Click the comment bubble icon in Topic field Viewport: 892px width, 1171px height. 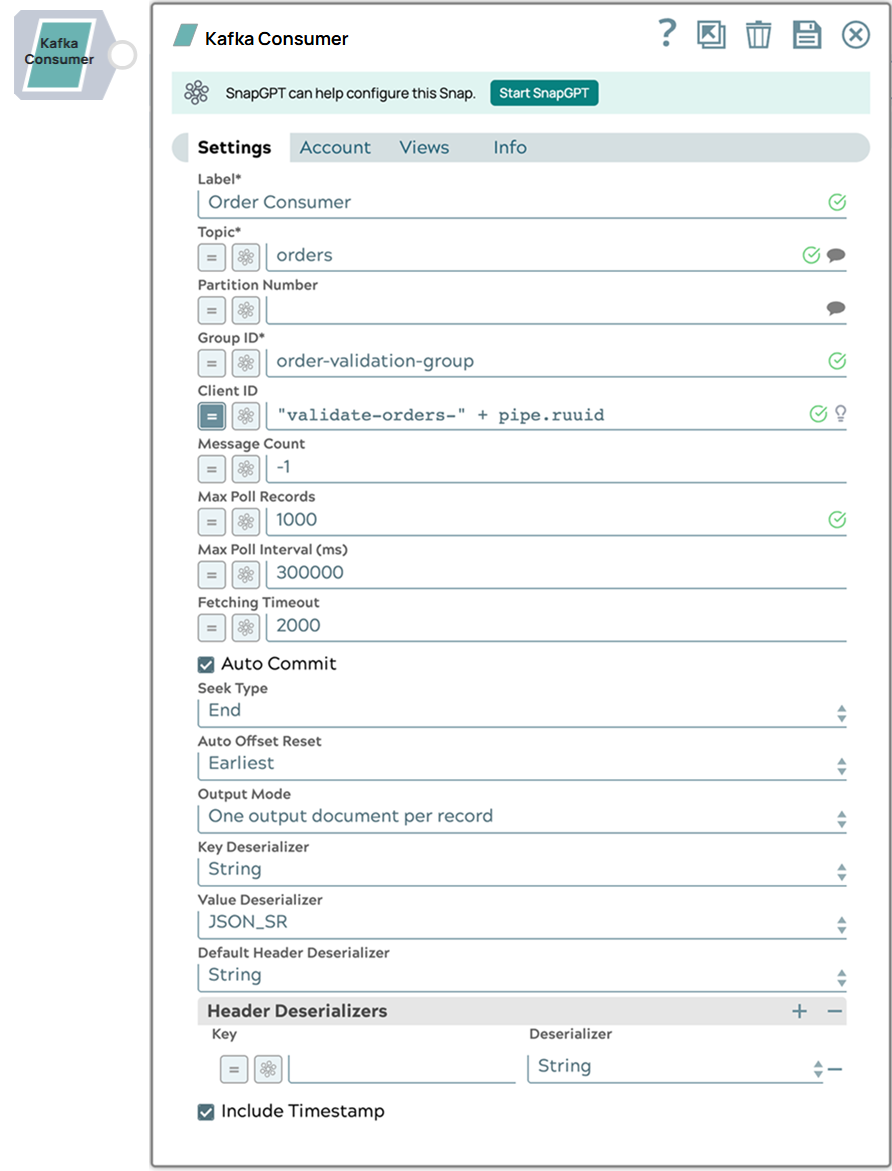click(x=836, y=255)
